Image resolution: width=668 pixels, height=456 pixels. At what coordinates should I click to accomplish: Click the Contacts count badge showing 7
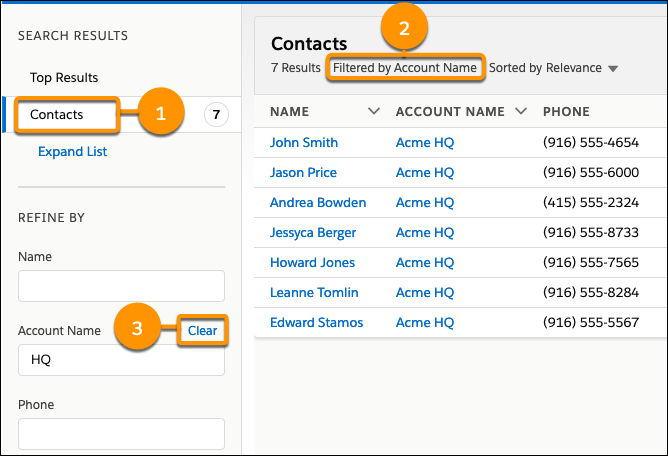(x=216, y=114)
